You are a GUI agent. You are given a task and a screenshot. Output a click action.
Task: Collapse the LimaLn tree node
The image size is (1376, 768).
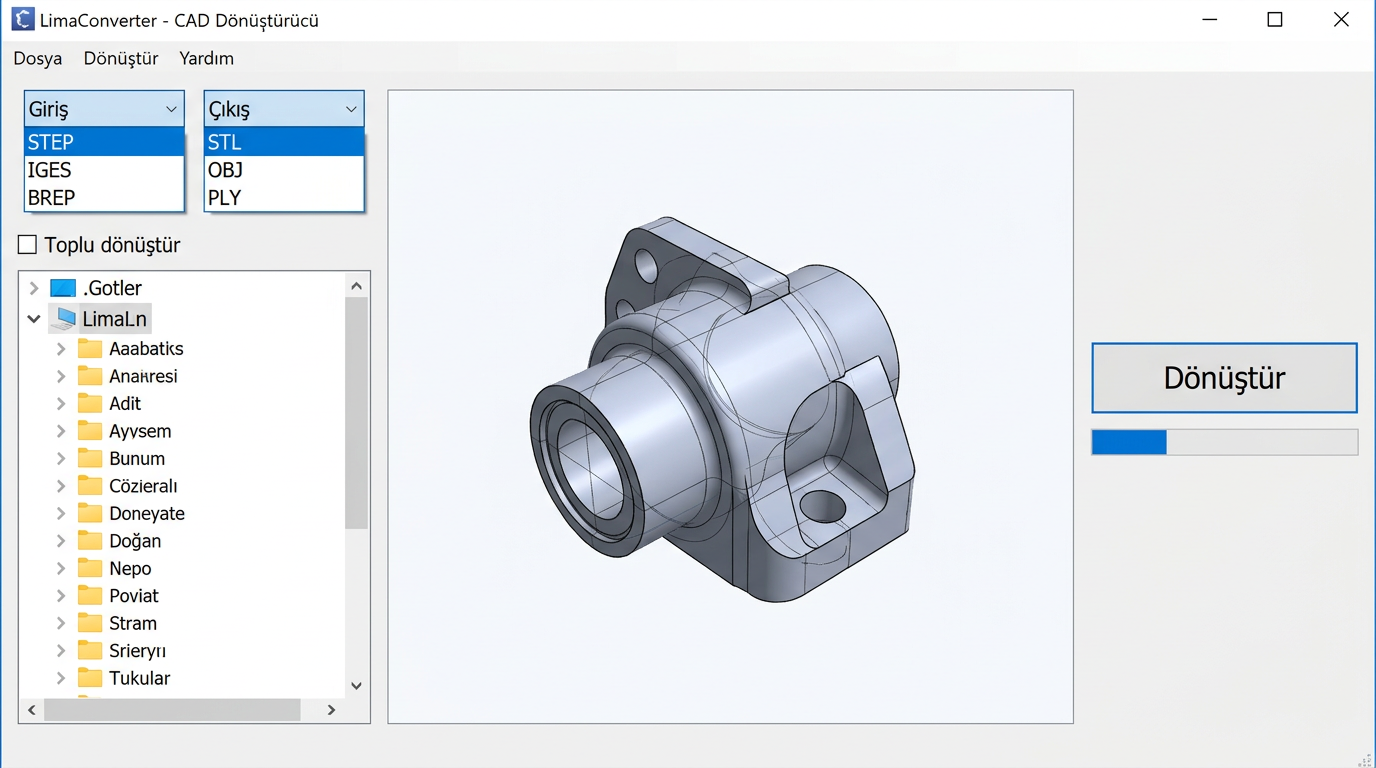(x=34, y=319)
